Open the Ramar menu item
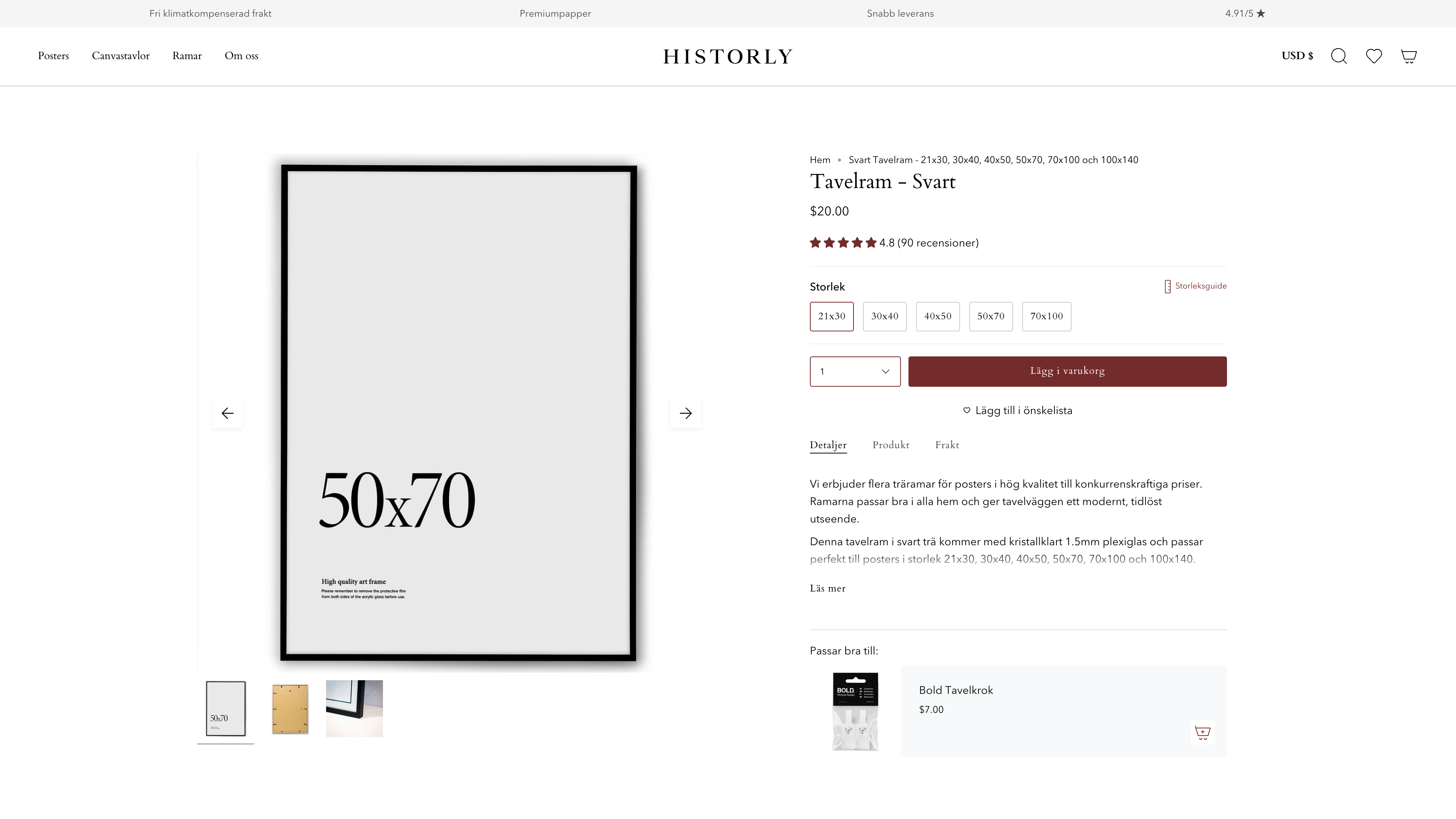Image resolution: width=1456 pixels, height=819 pixels. [x=187, y=56]
